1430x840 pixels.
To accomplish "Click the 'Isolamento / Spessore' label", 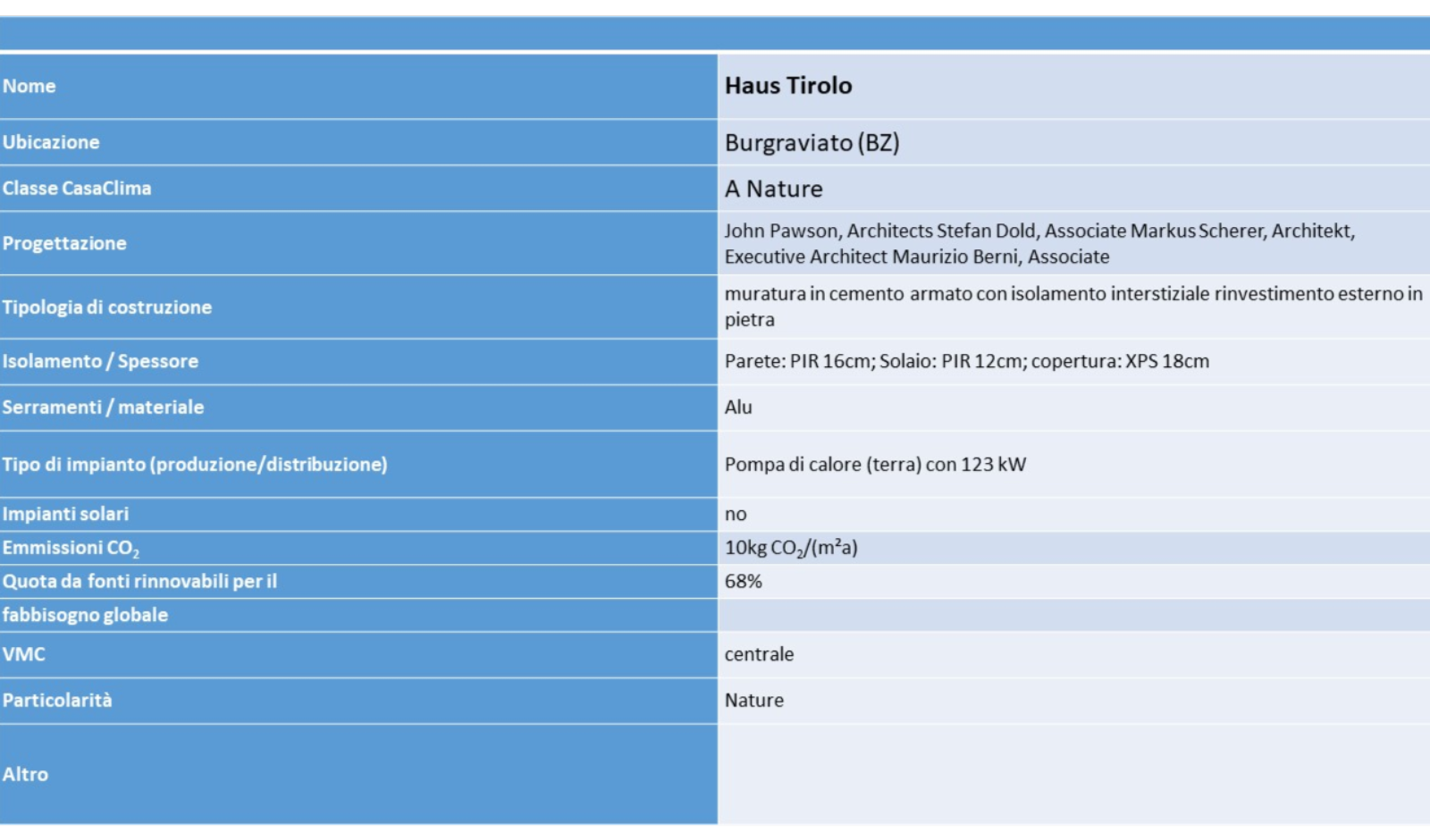I will tap(100, 362).
